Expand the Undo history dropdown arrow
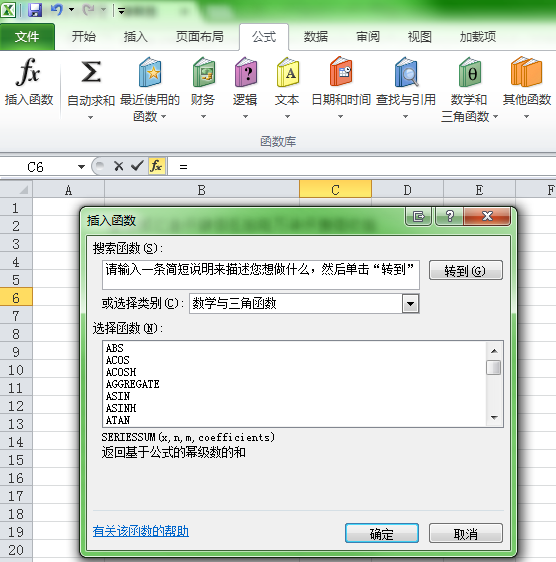 click(x=72, y=10)
